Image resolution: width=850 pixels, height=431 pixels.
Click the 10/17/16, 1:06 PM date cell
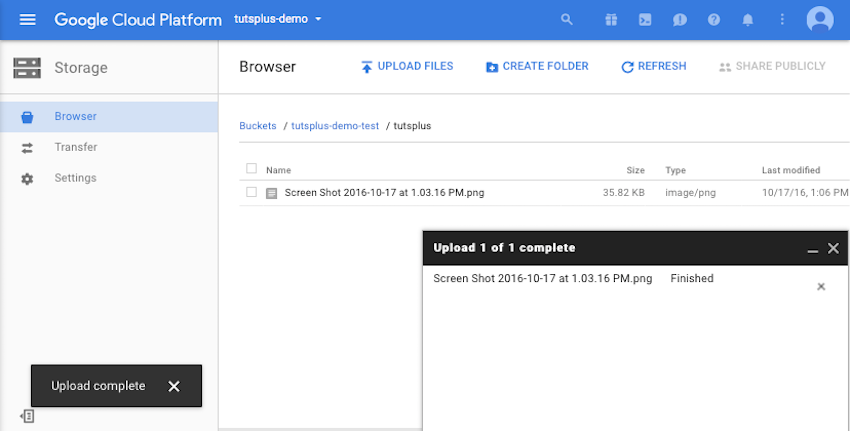point(805,192)
